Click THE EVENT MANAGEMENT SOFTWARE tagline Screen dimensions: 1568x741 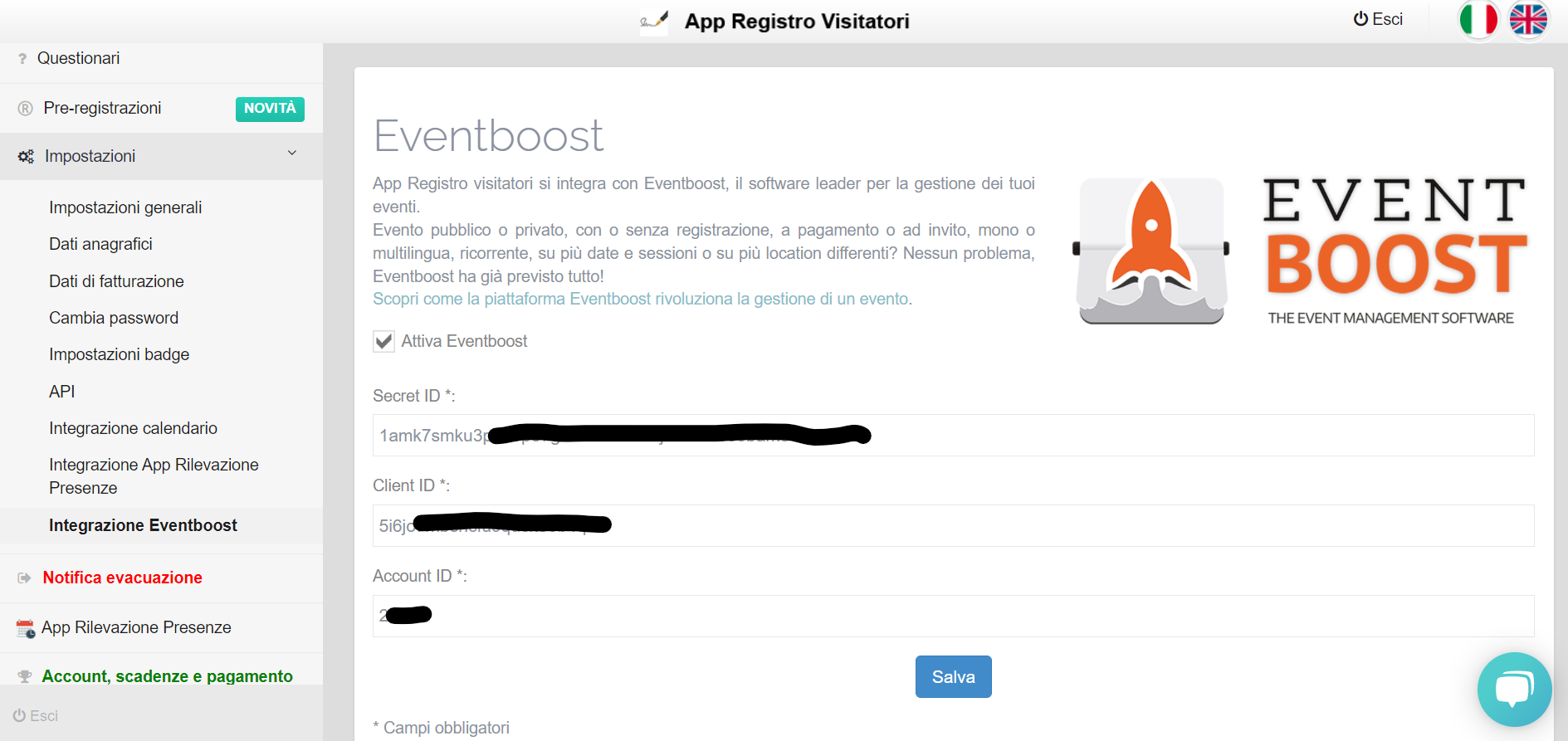click(x=1390, y=319)
